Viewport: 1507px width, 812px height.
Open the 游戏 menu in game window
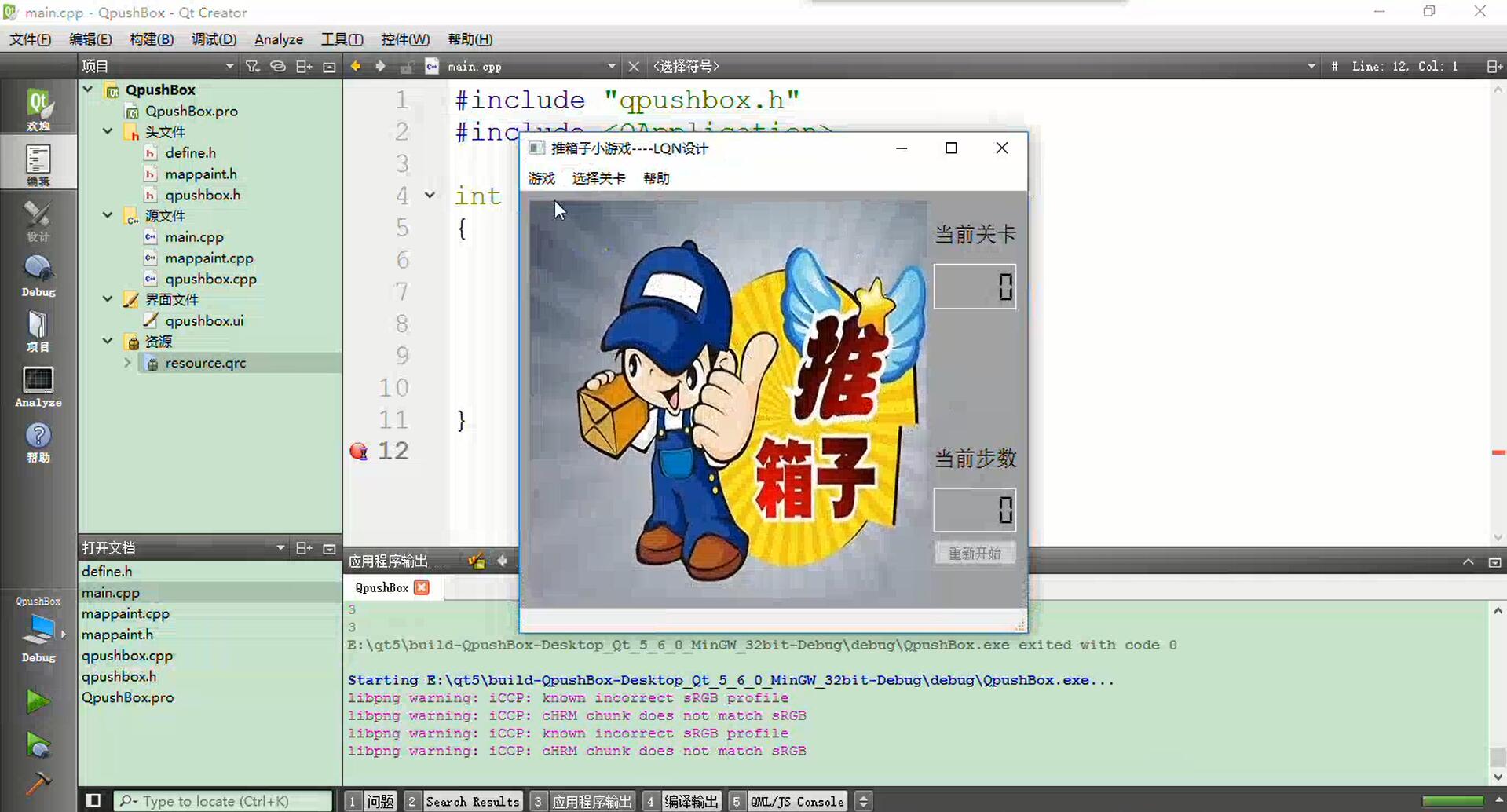542,178
